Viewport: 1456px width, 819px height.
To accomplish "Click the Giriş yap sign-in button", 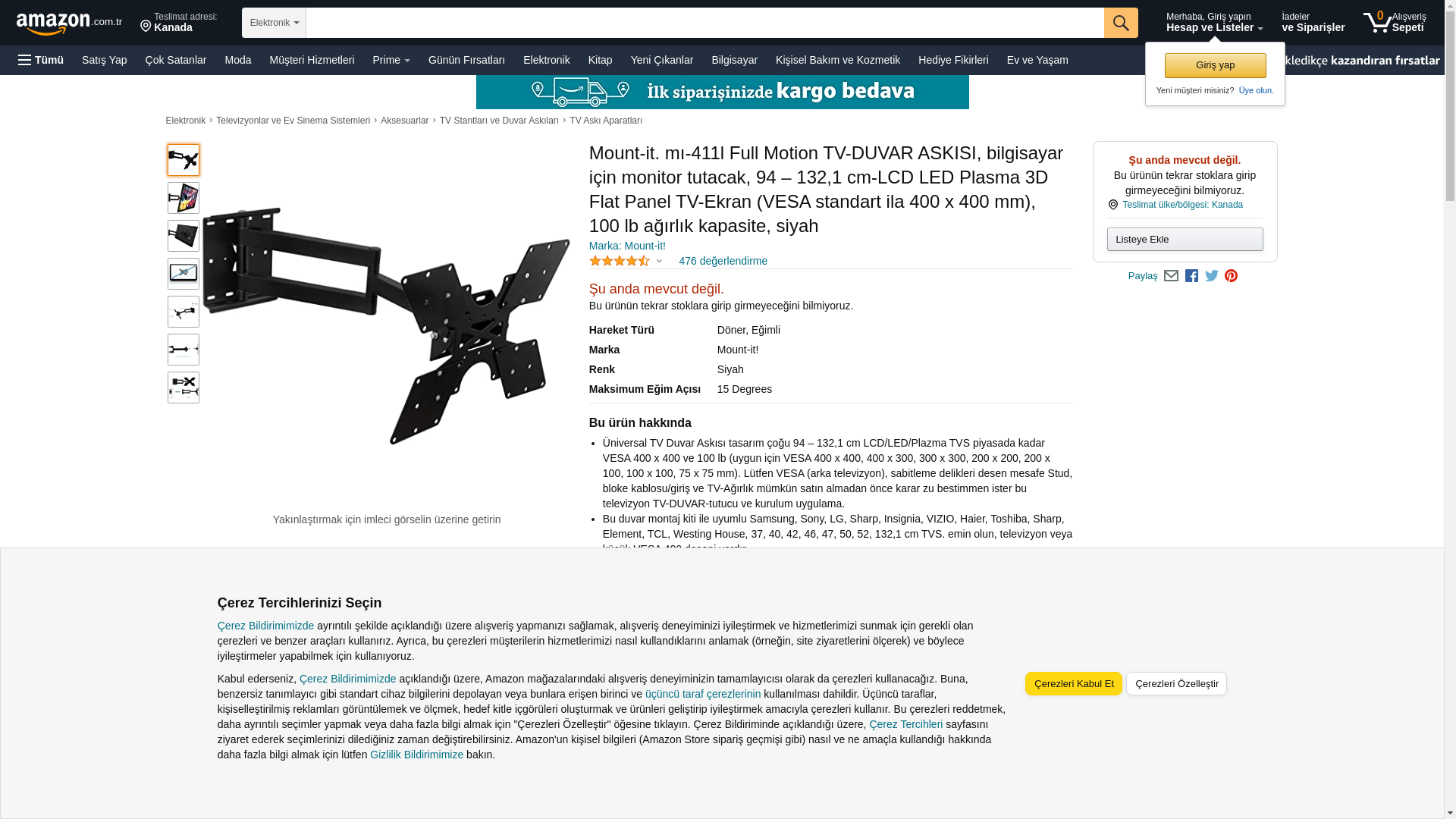I will [x=1215, y=65].
